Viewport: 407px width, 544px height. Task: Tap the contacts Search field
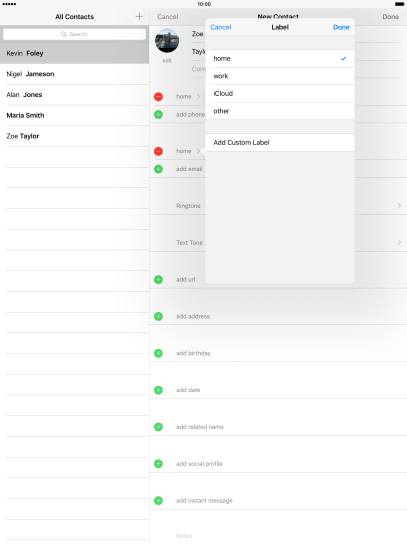pos(74,34)
